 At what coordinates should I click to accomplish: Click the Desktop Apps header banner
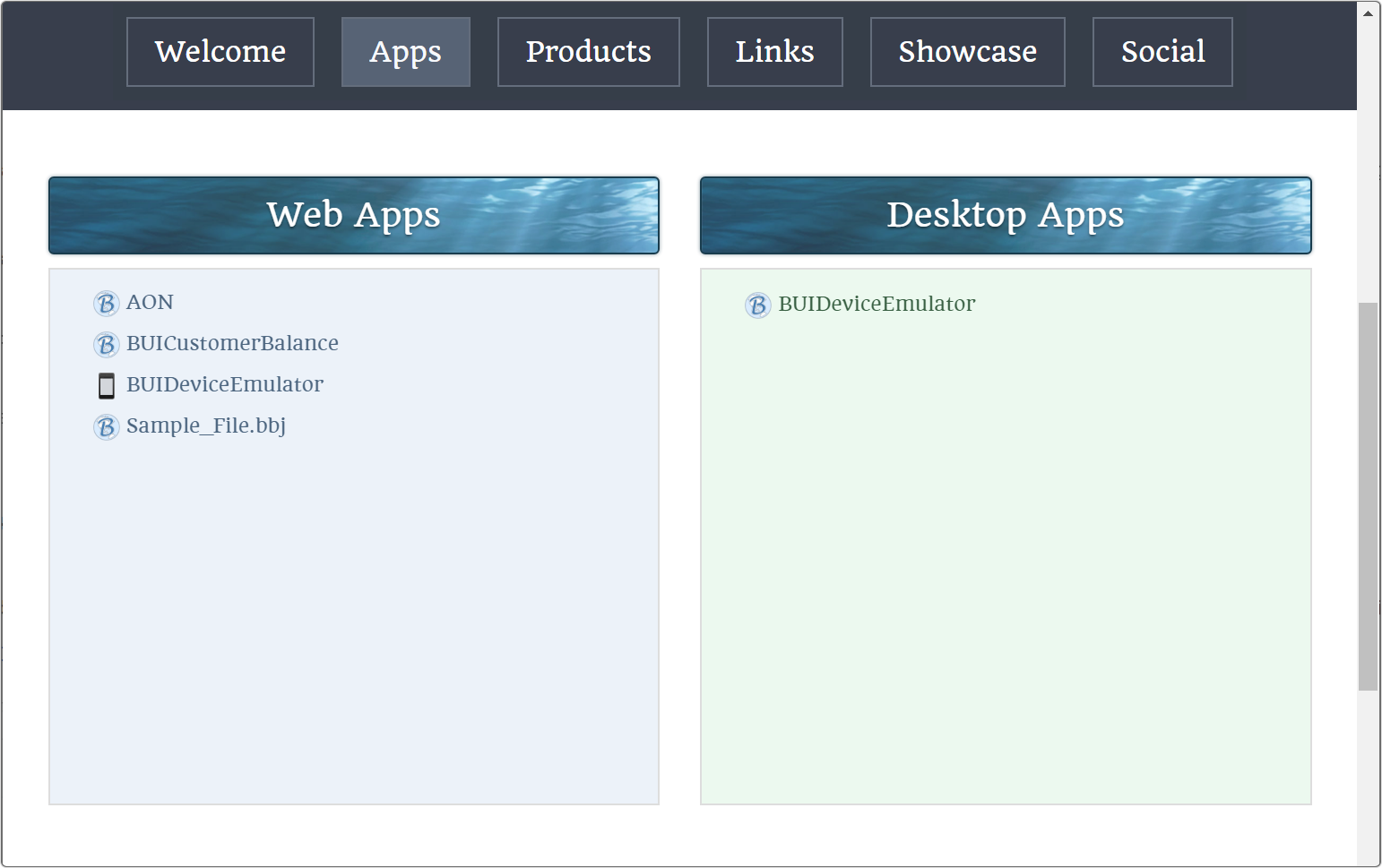1006,215
